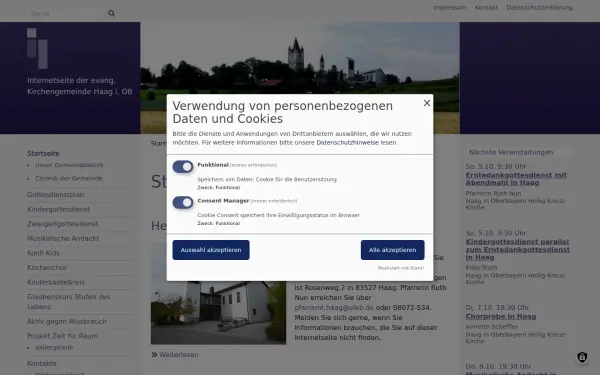Open Kontakte in sidebar menu

pos(42,364)
